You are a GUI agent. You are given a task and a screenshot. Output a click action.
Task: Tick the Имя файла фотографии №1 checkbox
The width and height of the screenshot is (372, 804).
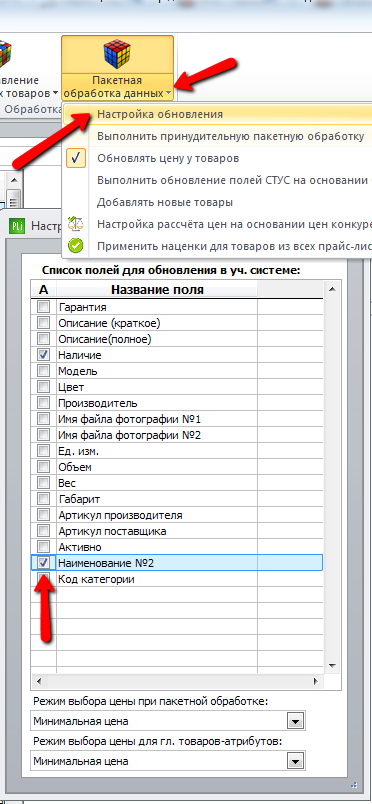coord(44,419)
